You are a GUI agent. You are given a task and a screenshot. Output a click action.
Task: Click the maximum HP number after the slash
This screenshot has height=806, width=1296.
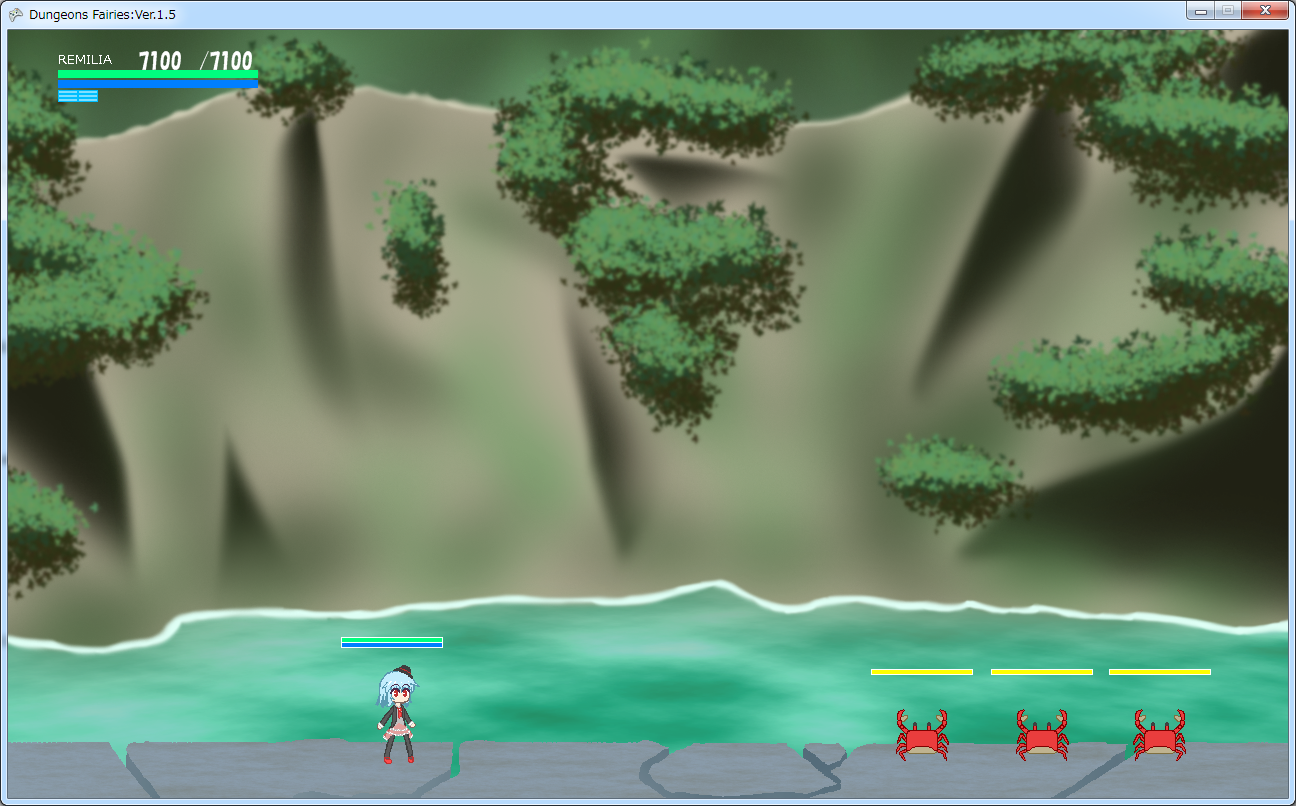[231, 61]
